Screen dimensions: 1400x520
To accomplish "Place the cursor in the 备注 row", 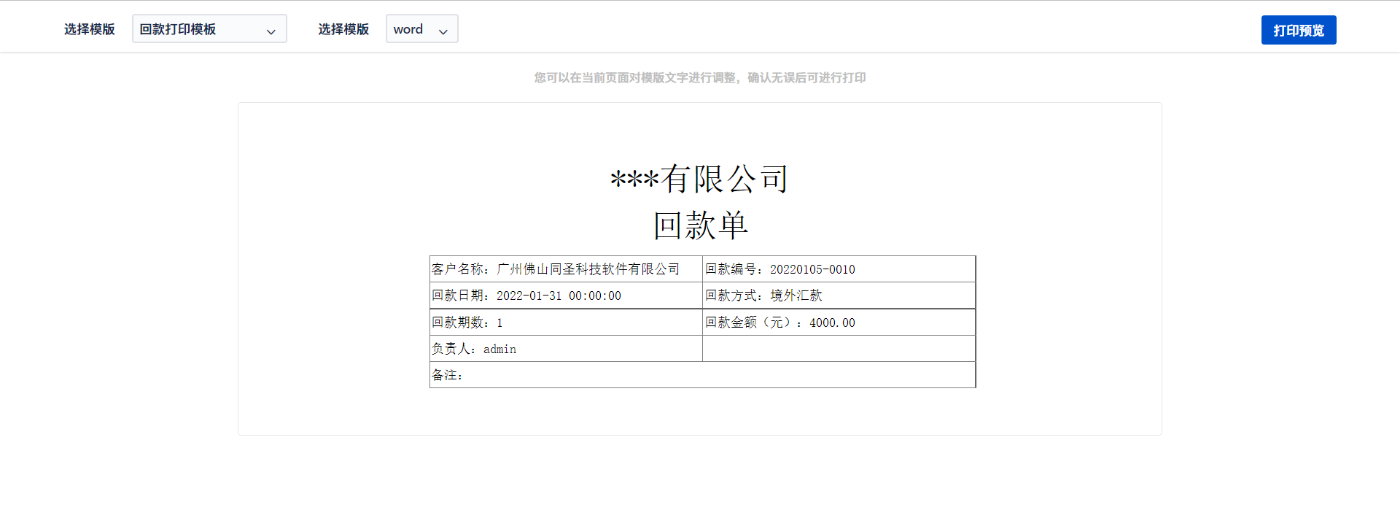I will [702, 375].
